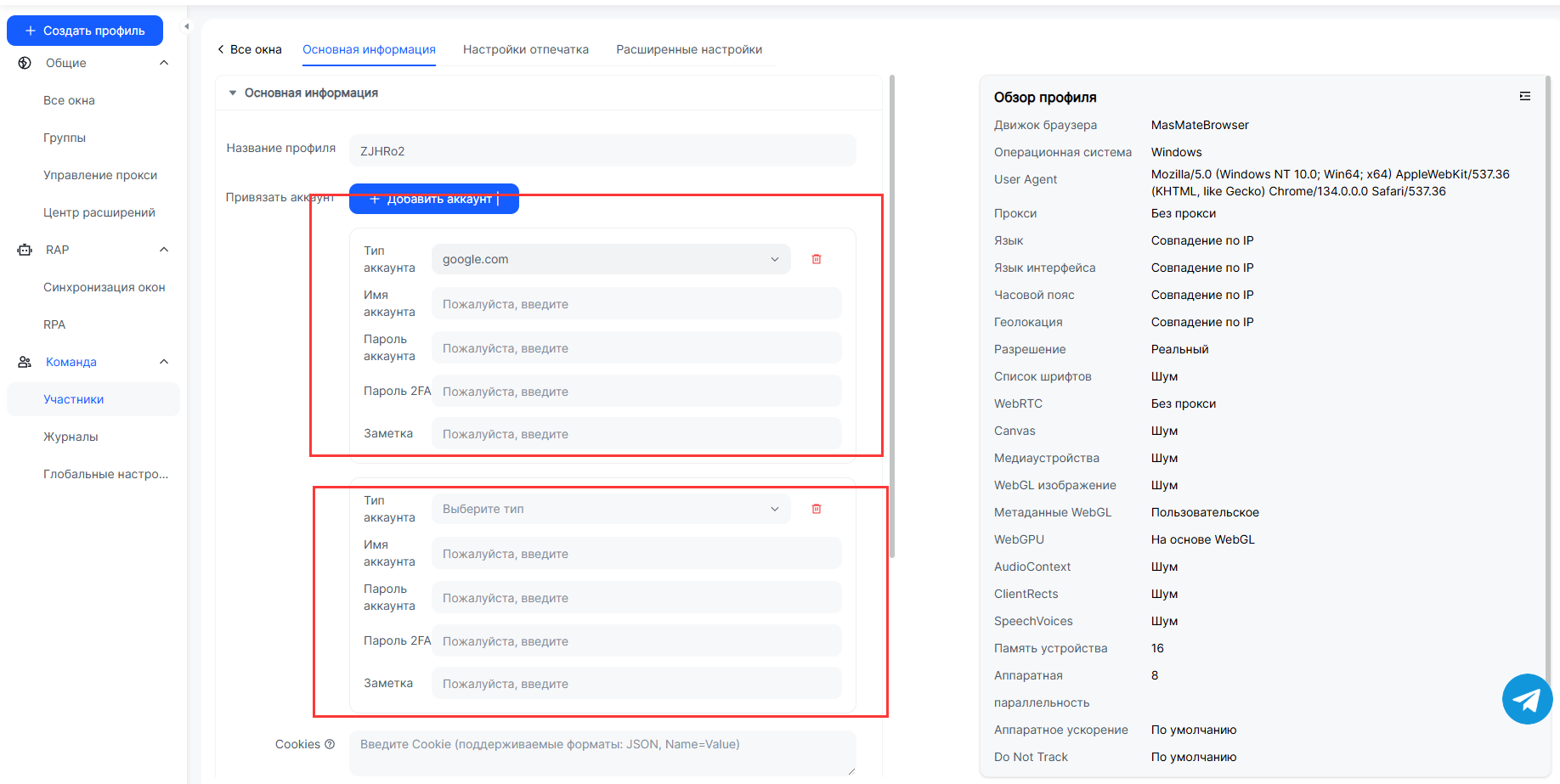This screenshot has width=1560, height=784.
Task: Open the Выберите тип account type dropdown
Action: coord(610,509)
